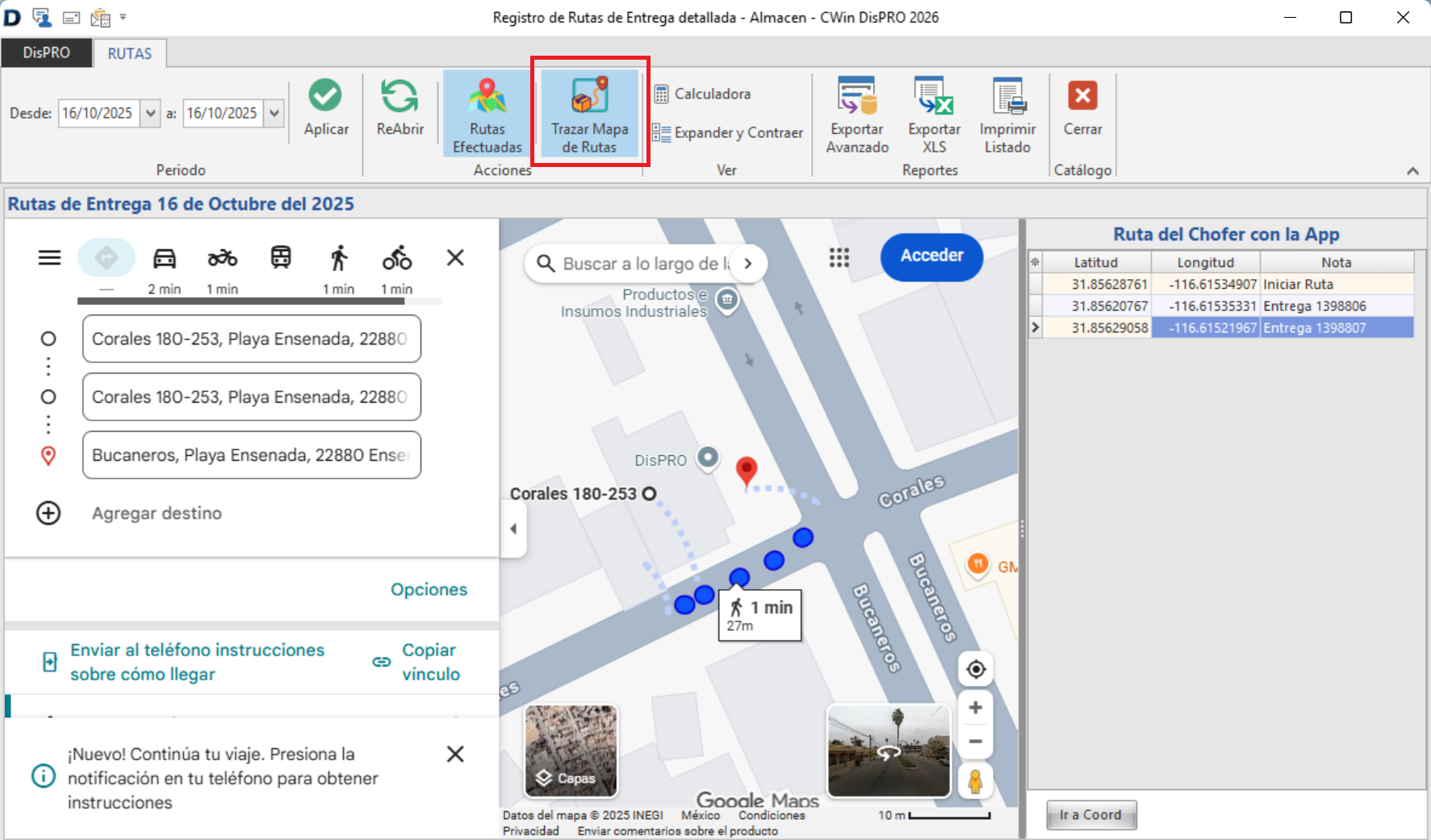This screenshot has height=840, width=1431.
Task: Click Trazar Mapa de Rutas icon
Action: [589, 96]
